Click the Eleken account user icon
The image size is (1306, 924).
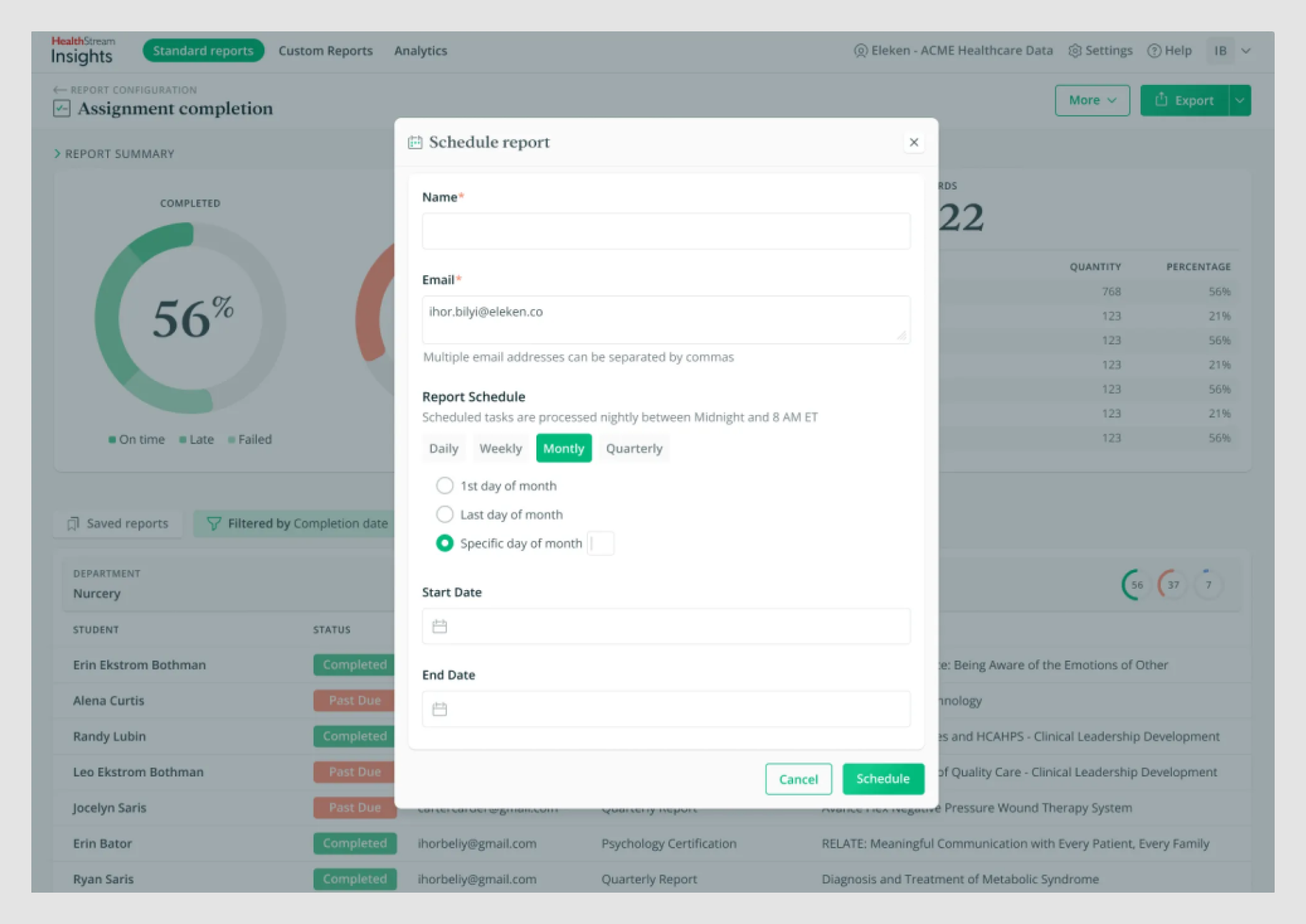pos(860,50)
